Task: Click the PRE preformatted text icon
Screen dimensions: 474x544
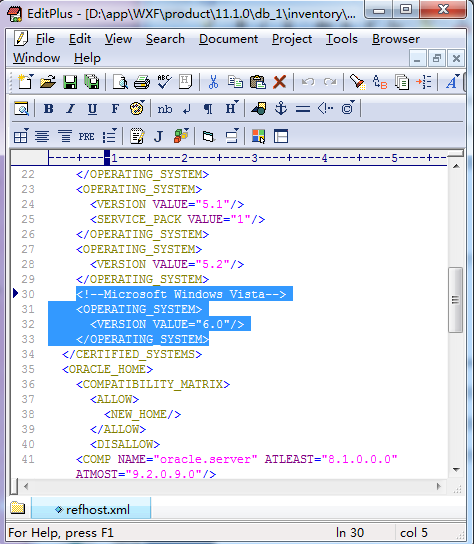Action: coord(86,137)
